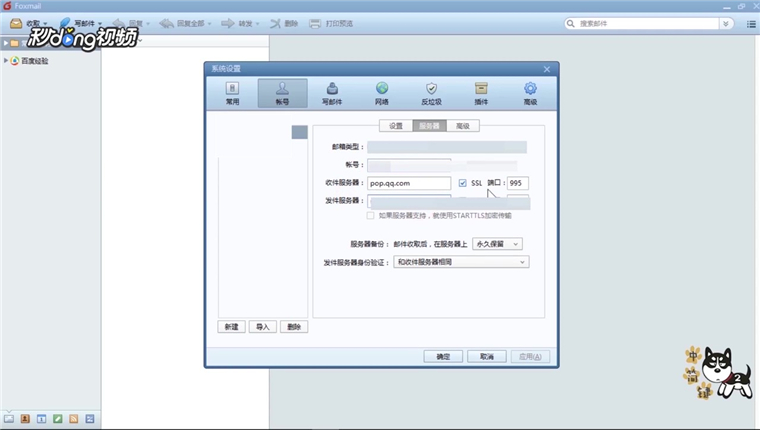
Task: Click the 收件服务器 field pop.qq.com
Action: coord(409,183)
